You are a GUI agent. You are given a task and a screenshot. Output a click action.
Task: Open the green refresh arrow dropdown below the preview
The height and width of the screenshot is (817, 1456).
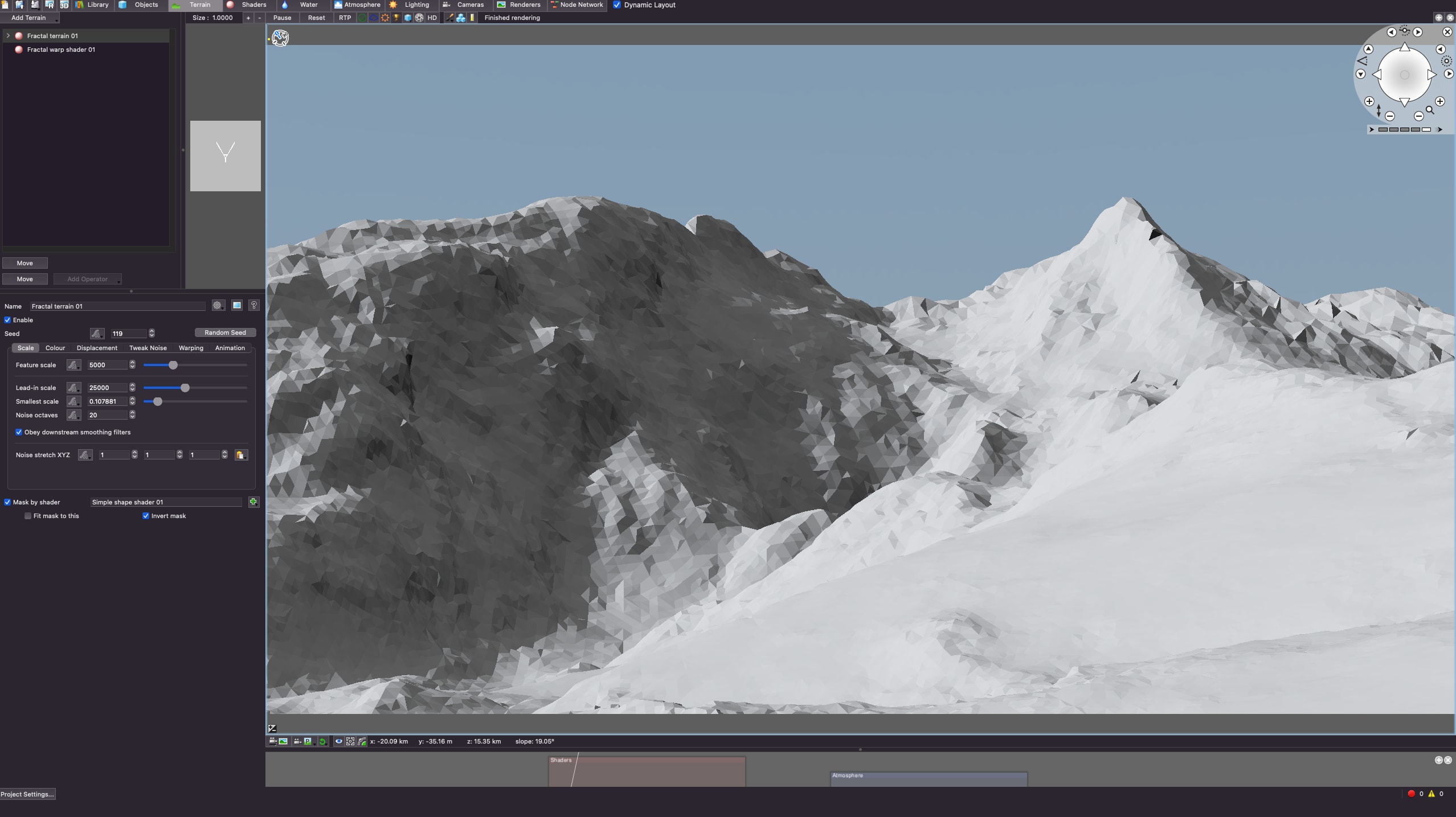[322, 741]
